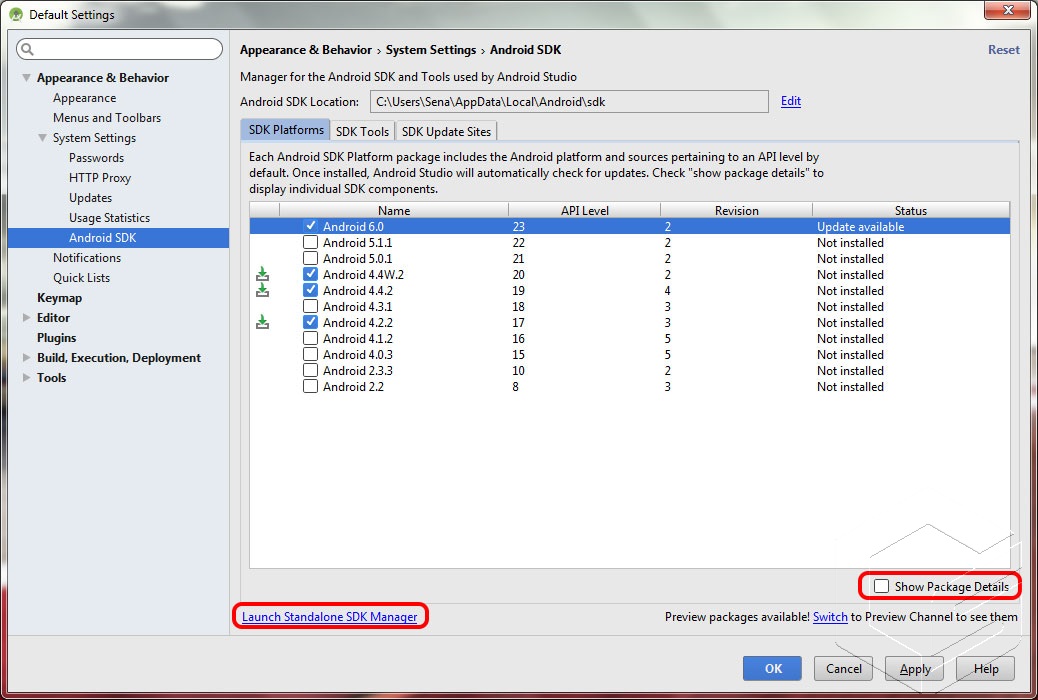
Task: Select HTTP Proxy in the settings tree
Action: click(100, 177)
